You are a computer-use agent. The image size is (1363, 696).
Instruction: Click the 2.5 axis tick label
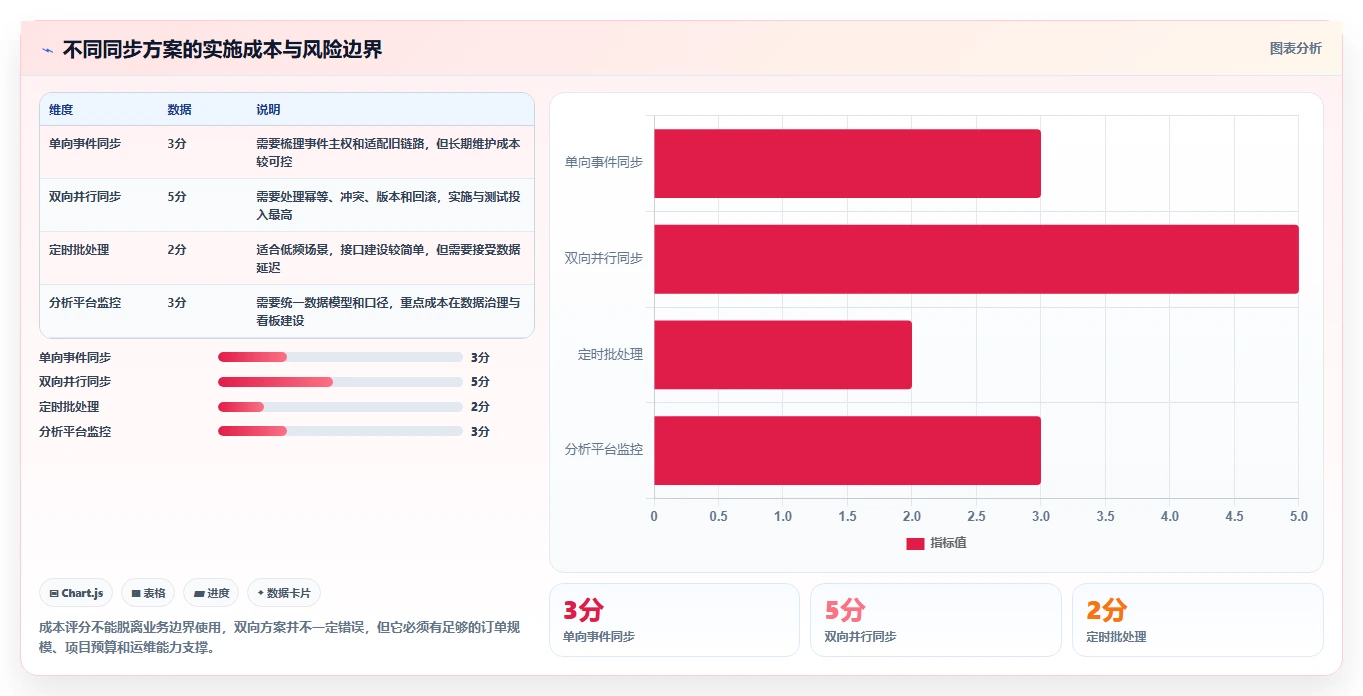(x=976, y=517)
